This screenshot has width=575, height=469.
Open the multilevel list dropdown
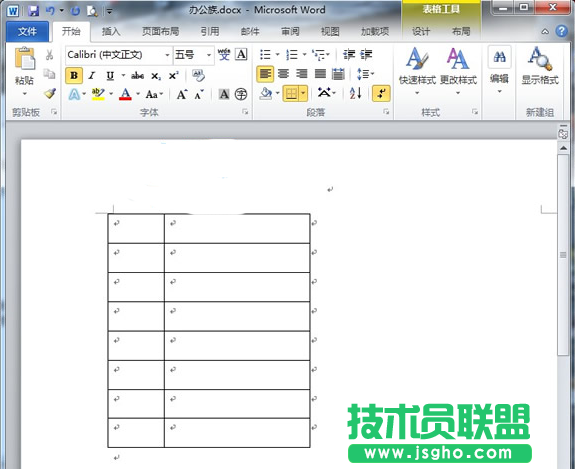pyautogui.click(x=327, y=55)
